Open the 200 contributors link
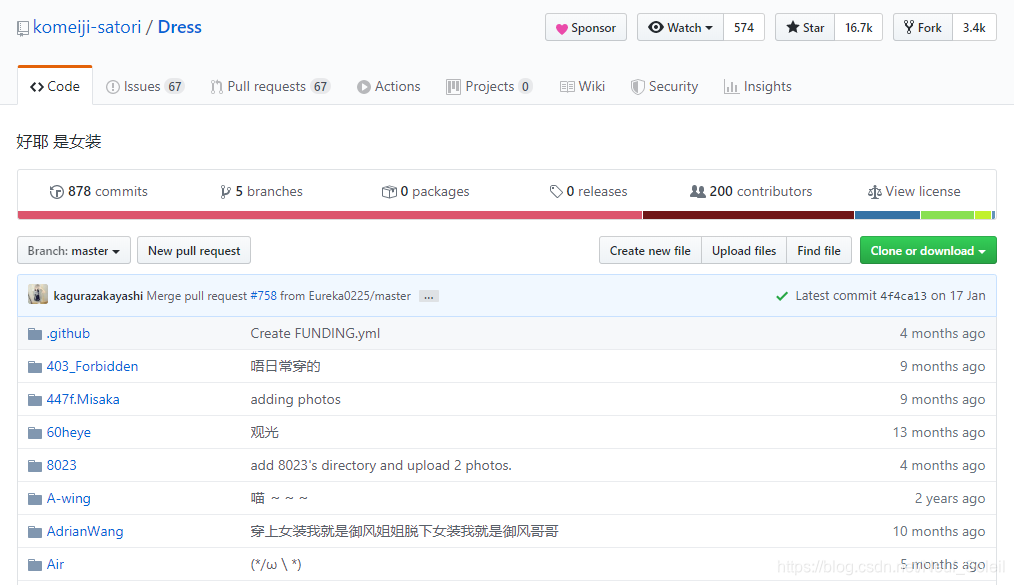The width and height of the screenshot is (1014, 585). [x=751, y=192]
